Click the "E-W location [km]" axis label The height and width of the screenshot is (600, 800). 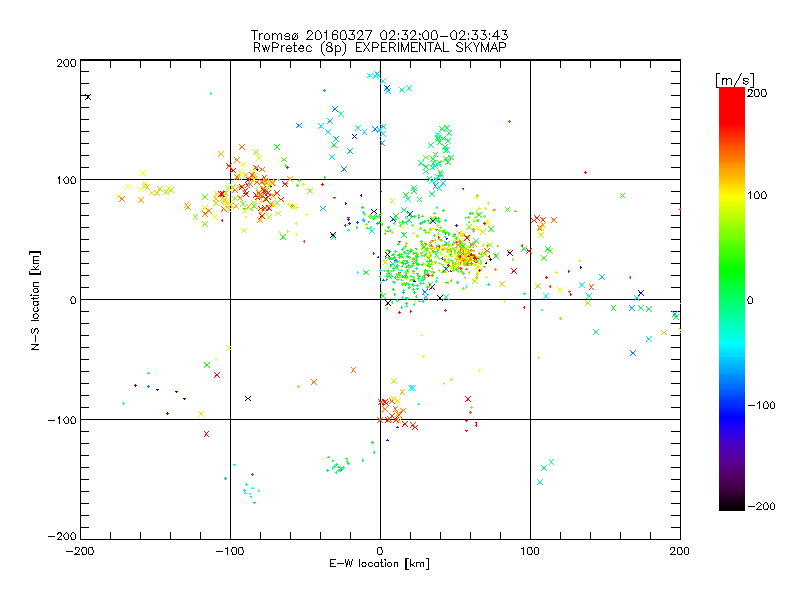pos(379,563)
